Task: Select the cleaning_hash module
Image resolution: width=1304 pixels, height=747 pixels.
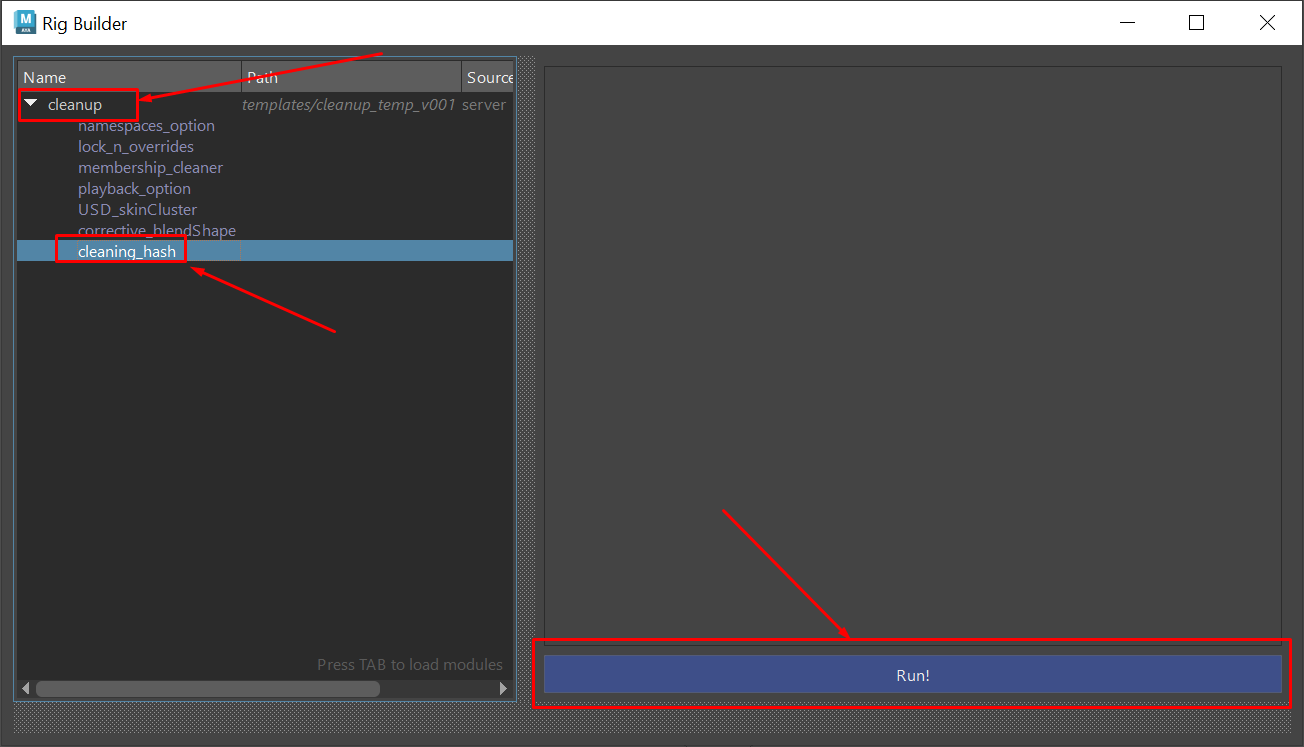Action: [x=127, y=252]
